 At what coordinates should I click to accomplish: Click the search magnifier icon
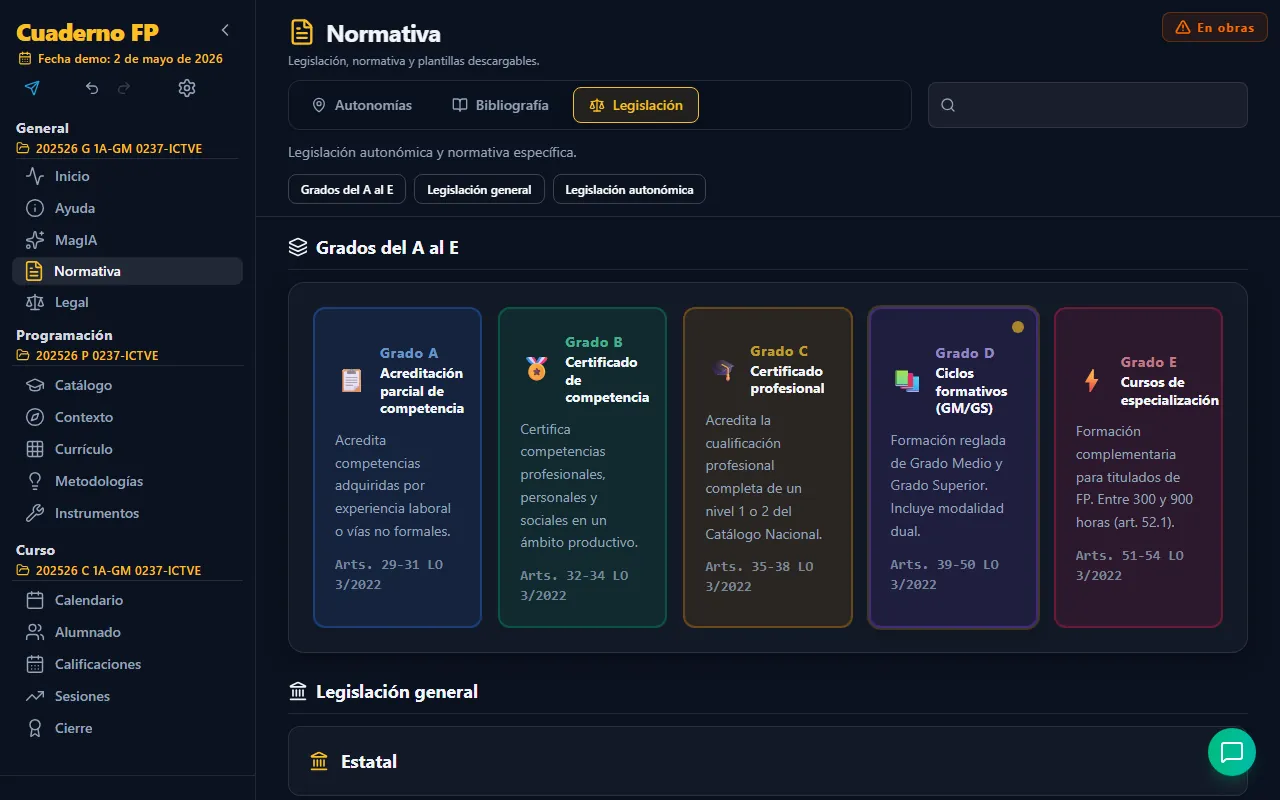point(948,105)
